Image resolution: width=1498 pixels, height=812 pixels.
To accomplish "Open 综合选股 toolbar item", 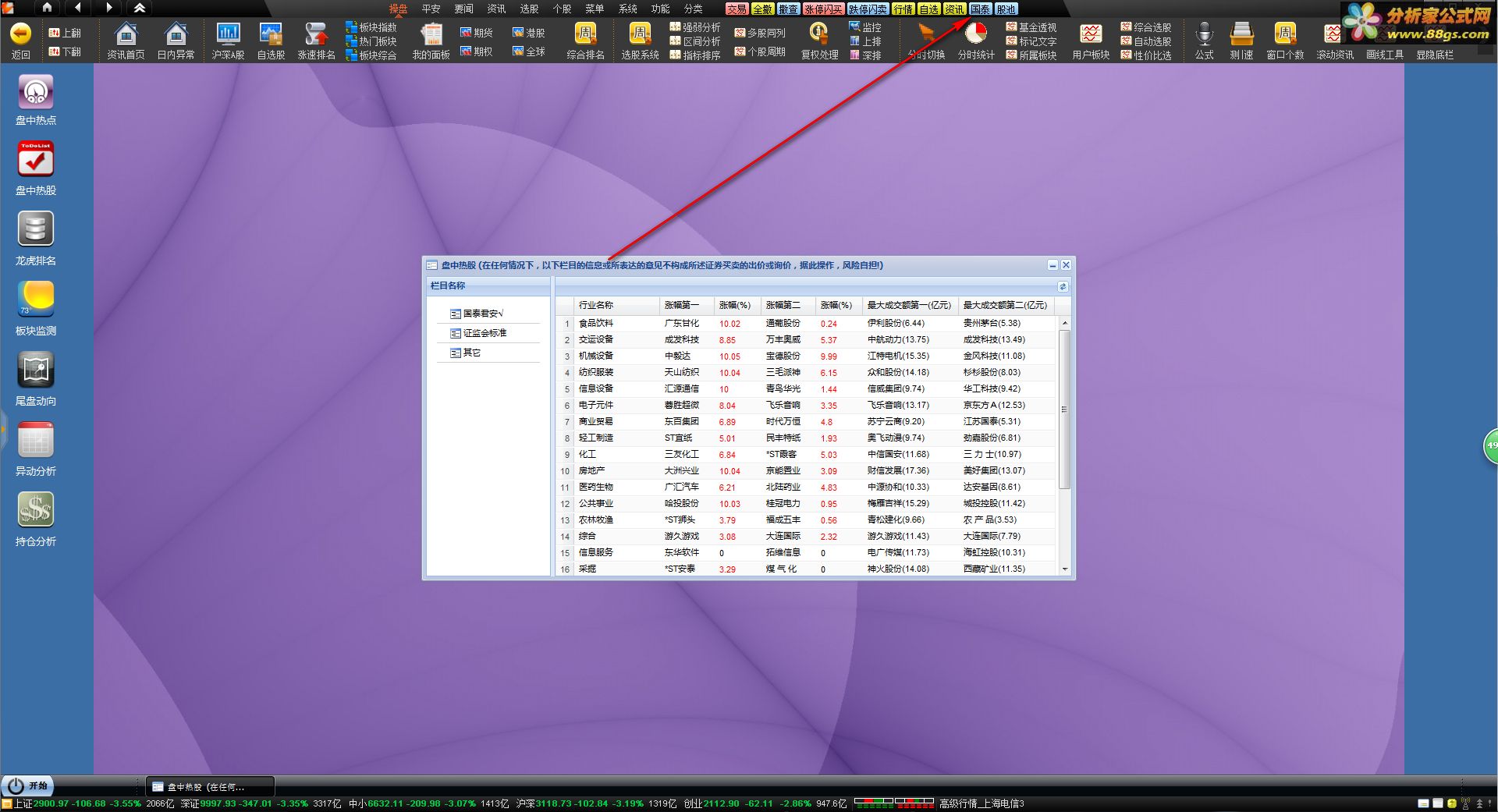I will click(x=1146, y=27).
